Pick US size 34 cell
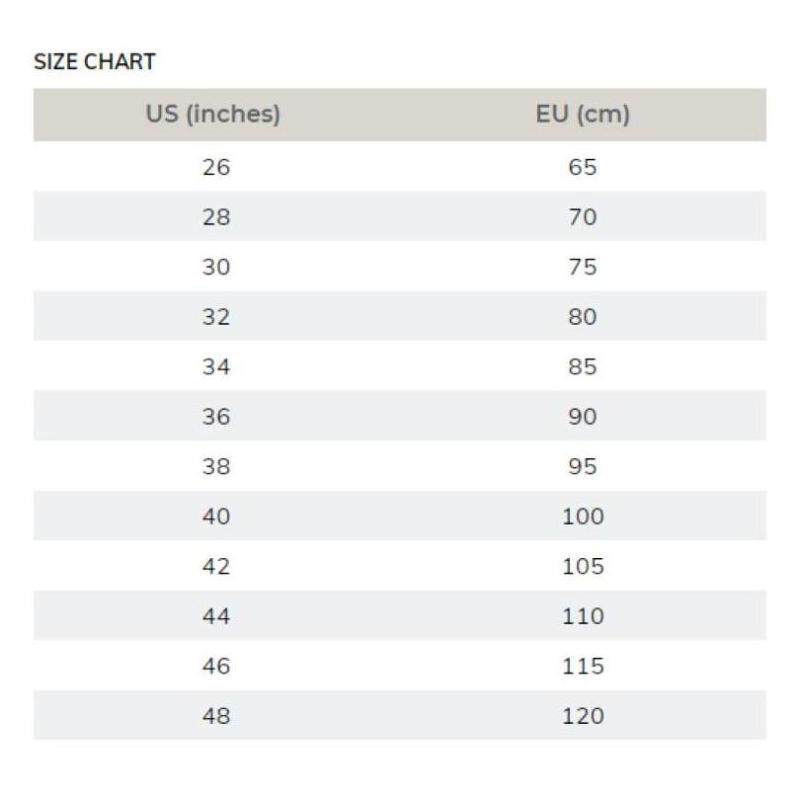This screenshot has height=800, width=800. (216, 367)
